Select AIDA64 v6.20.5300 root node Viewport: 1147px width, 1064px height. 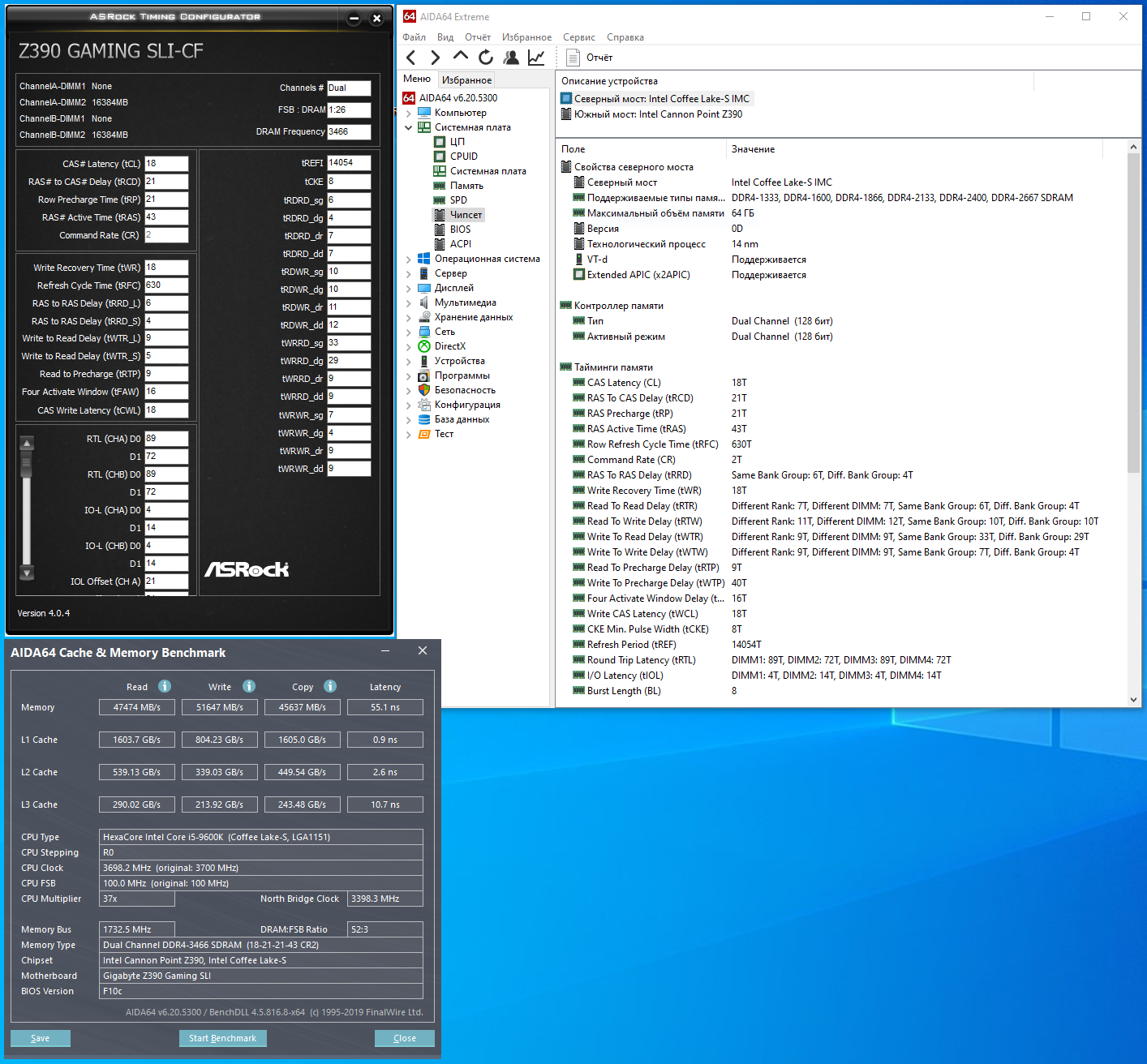(458, 98)
